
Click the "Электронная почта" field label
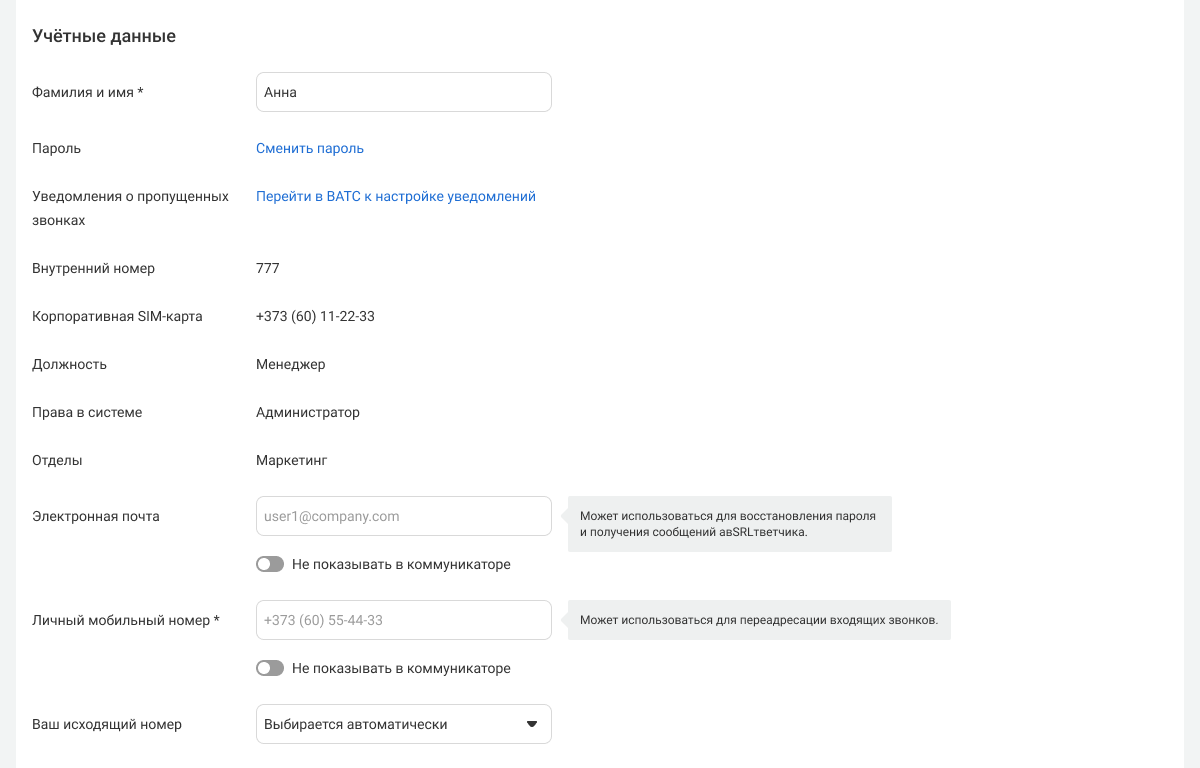coord(96,516)
